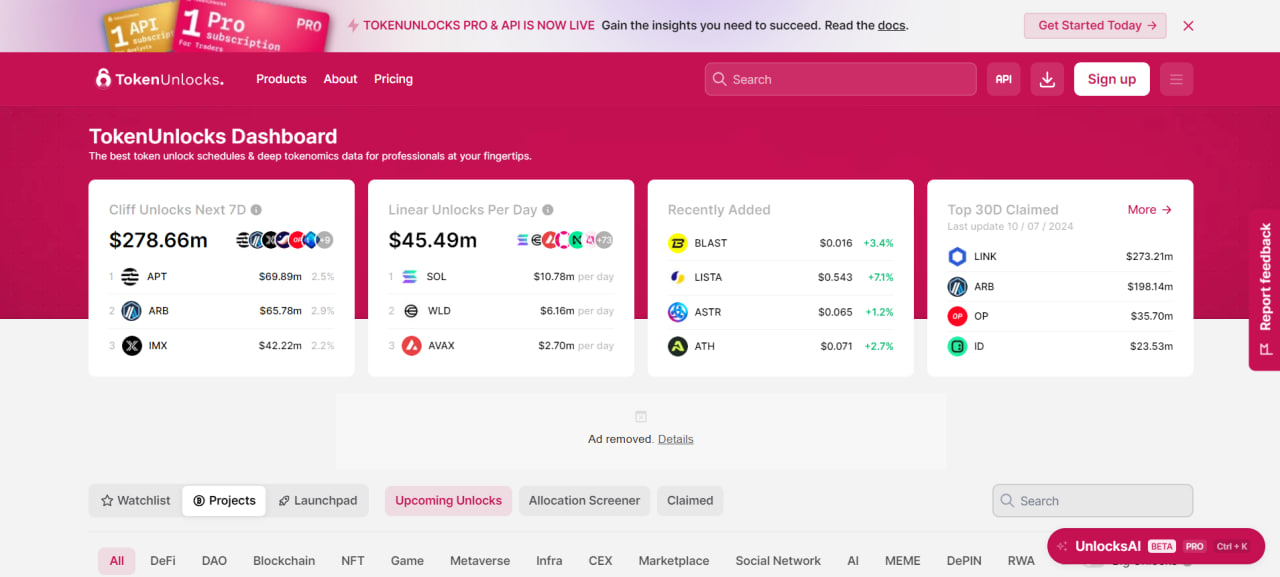Open the Report feedback side tab

pyautogui.click(x=1265, y=290)
